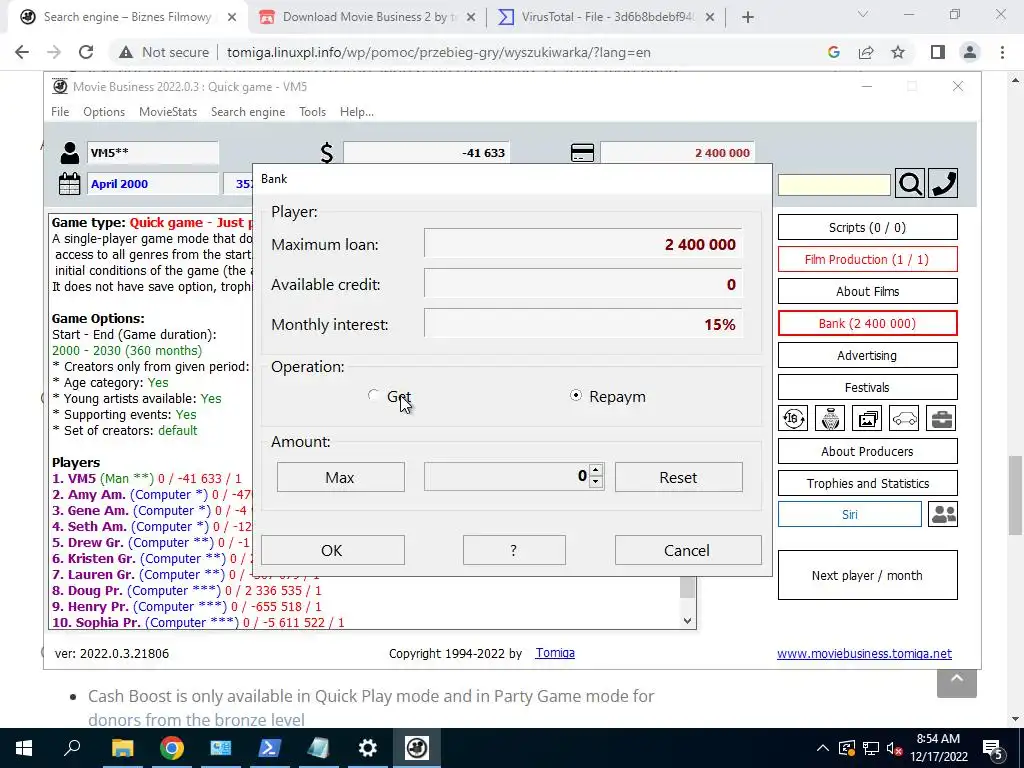Expand Chrome tab search chevron
Screen dimensions: 1024x768
(863, 14)
